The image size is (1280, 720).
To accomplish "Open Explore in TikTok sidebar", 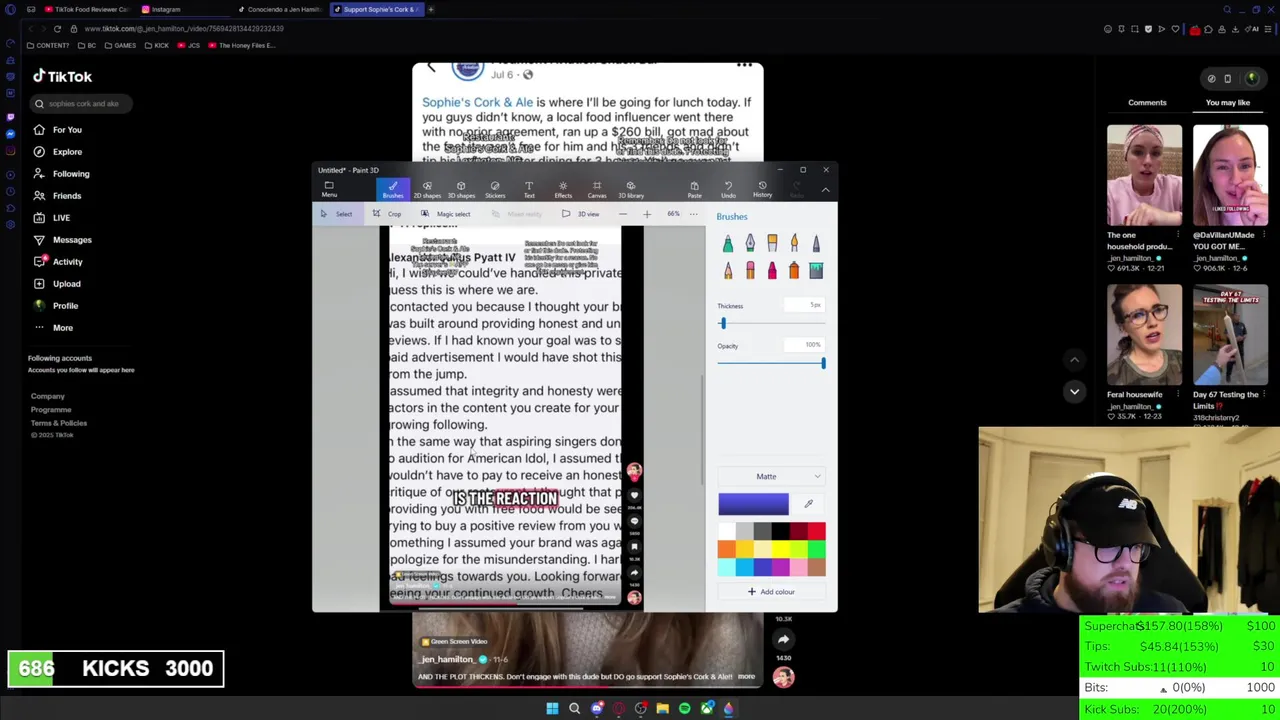I will pyautogui.click(x=59, y=151).
